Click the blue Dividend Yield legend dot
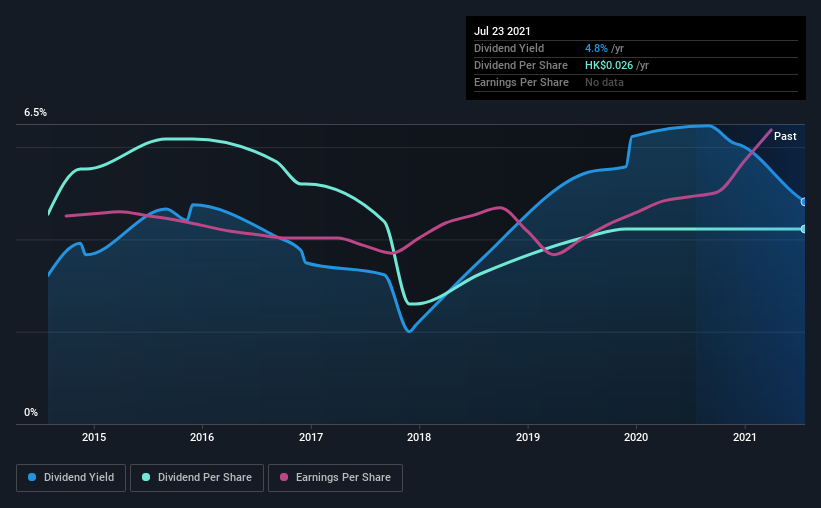 [x=32, y=477]
